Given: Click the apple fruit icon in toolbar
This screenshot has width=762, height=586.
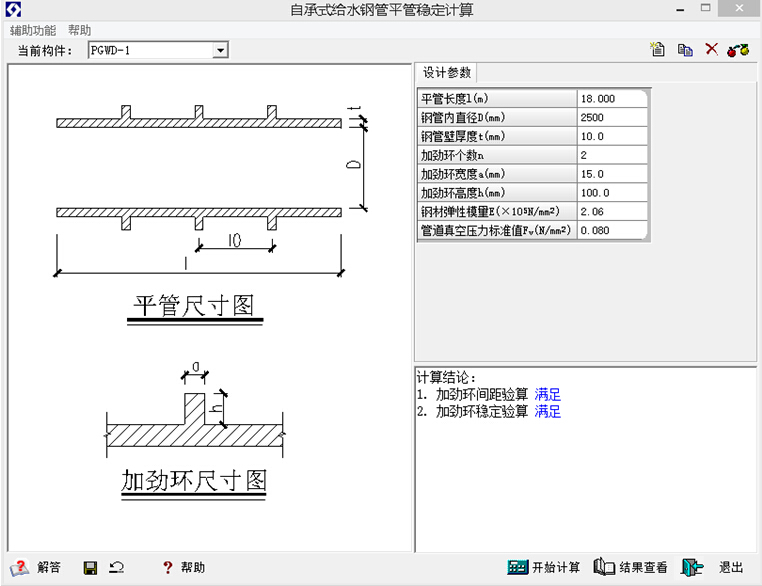Looking at the screenshot, I should [738, 50].
